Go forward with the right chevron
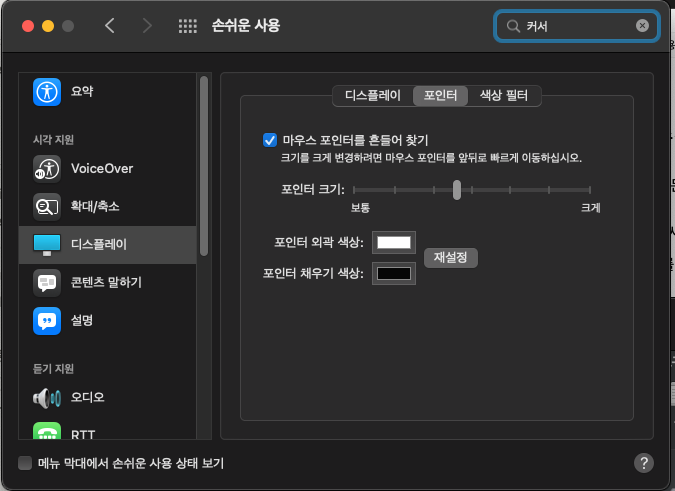This screenshot has width=675, height=491. point(147,26)
